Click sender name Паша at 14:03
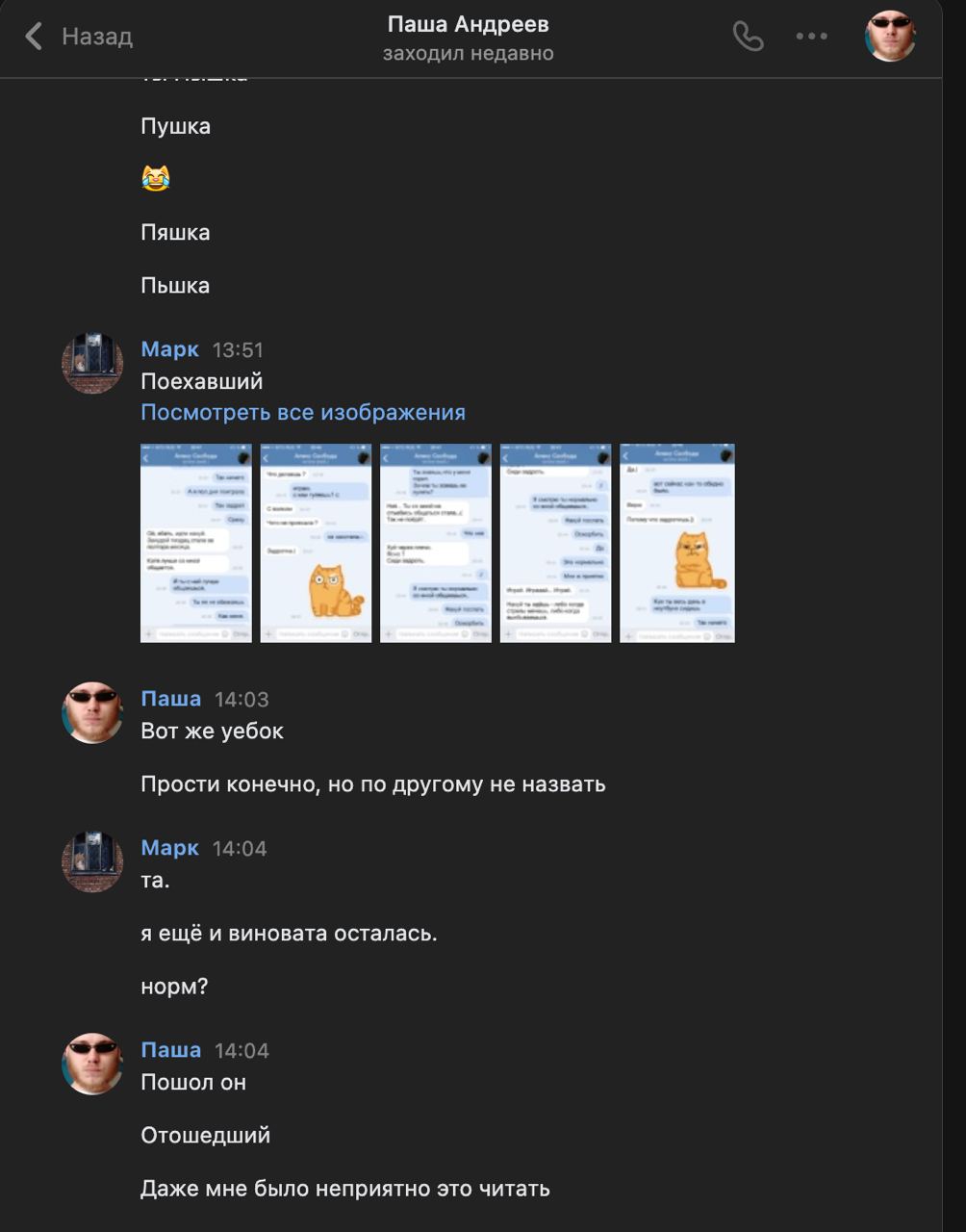Screen dimensions: 966x1232 click(171, 699)
